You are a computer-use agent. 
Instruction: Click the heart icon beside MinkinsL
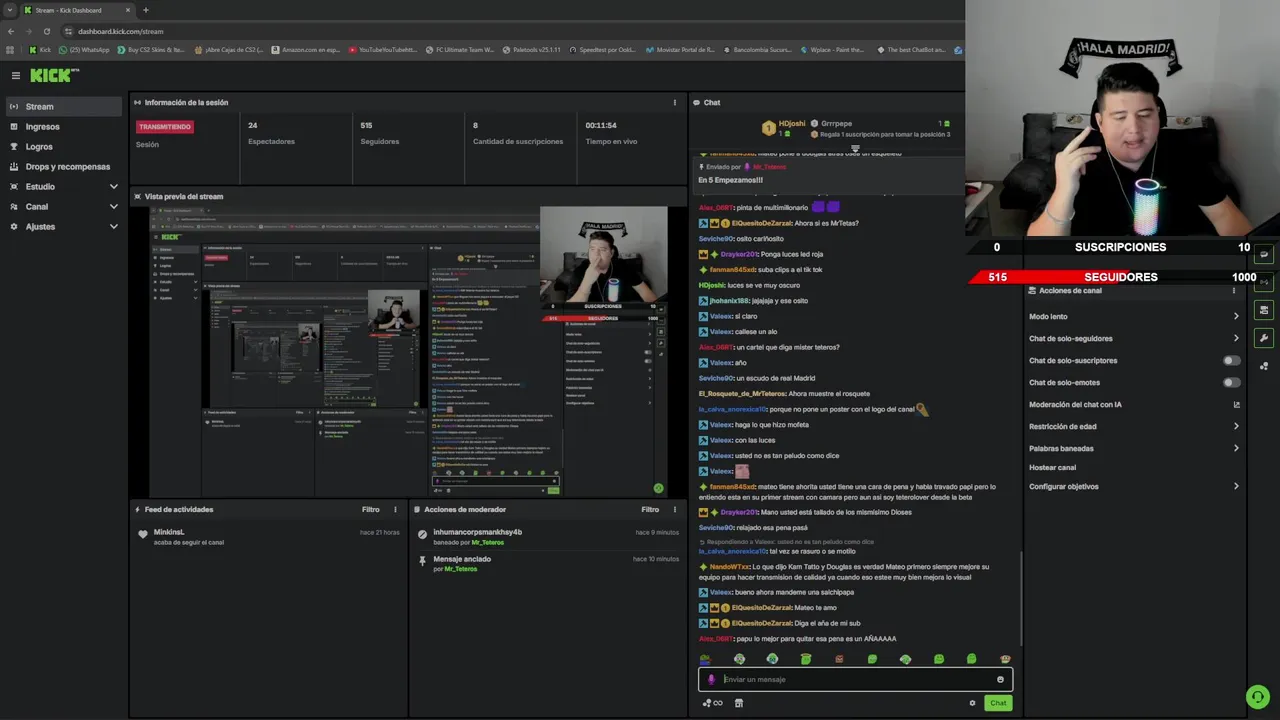click(x=143, y=535)
